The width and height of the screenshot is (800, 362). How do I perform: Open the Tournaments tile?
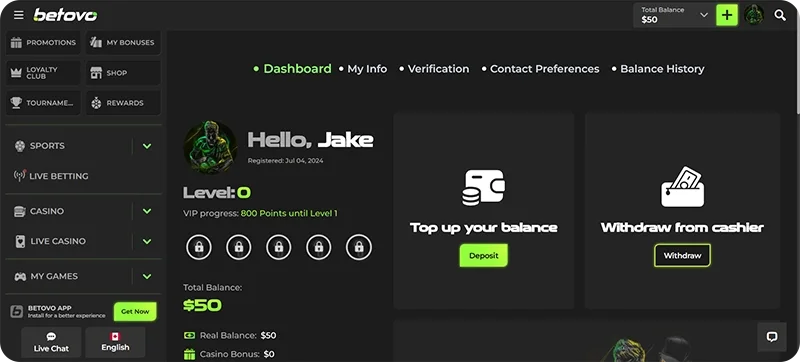pyautogui.click(x=43, y=102)
